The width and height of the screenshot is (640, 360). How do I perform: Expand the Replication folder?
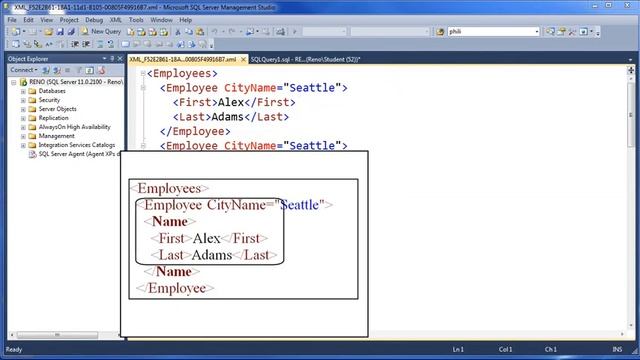point(23,118)
